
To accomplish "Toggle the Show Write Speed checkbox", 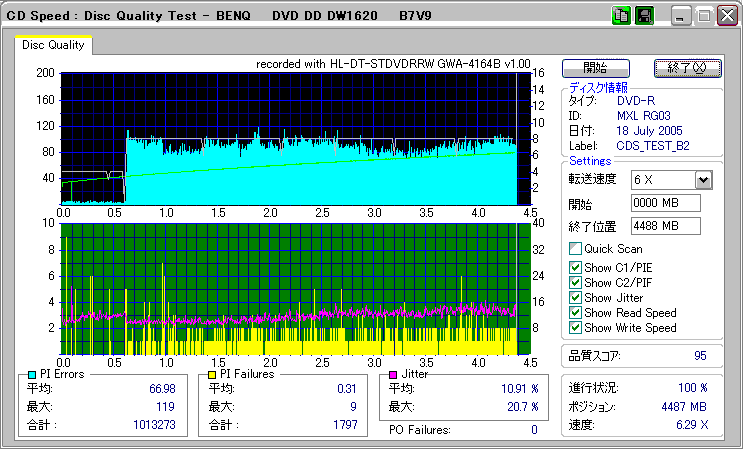I will click(x=575, y=328).
